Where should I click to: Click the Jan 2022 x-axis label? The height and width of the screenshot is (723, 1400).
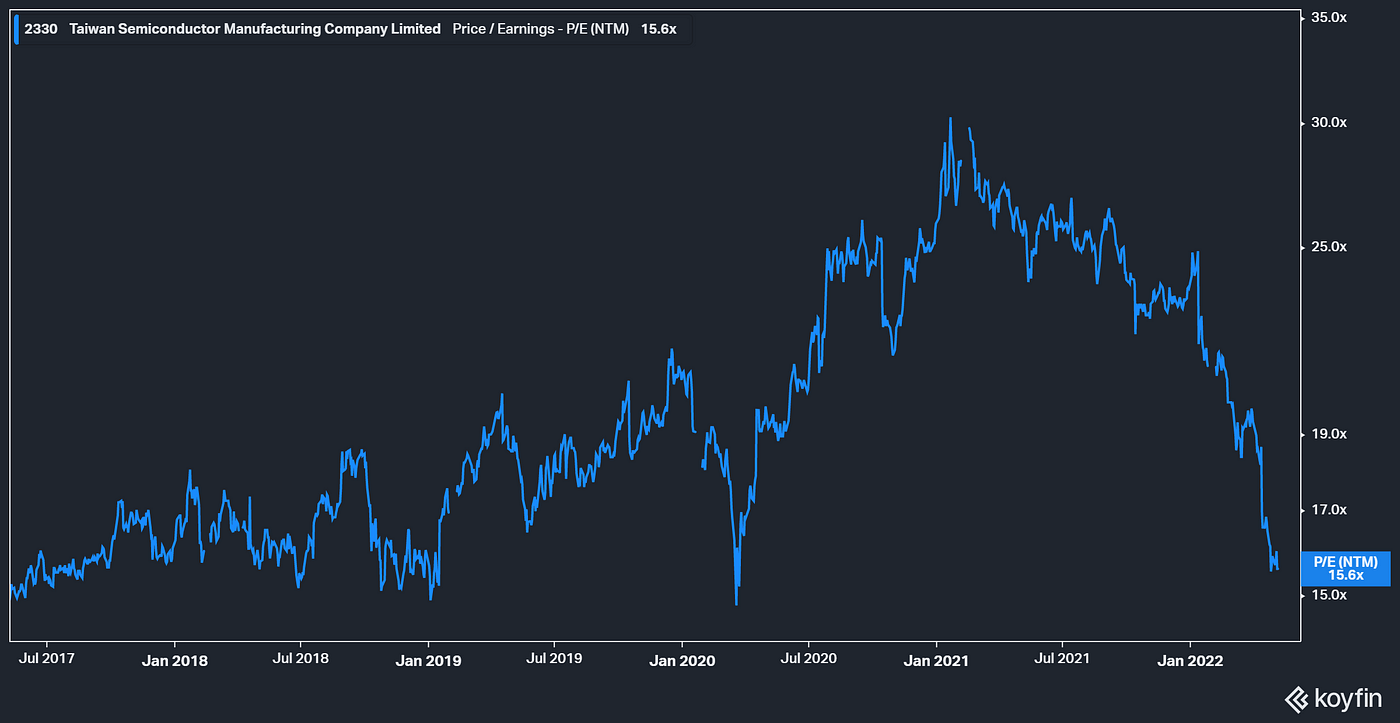coord(1189,660)
